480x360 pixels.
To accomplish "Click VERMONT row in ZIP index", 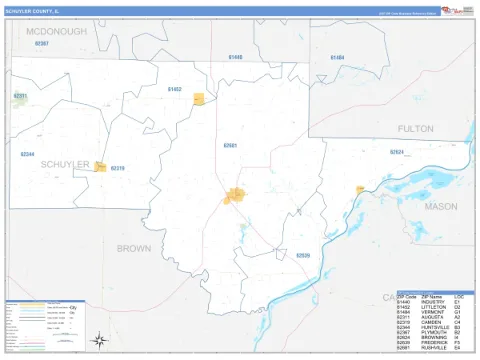I will tap(429, 312).
